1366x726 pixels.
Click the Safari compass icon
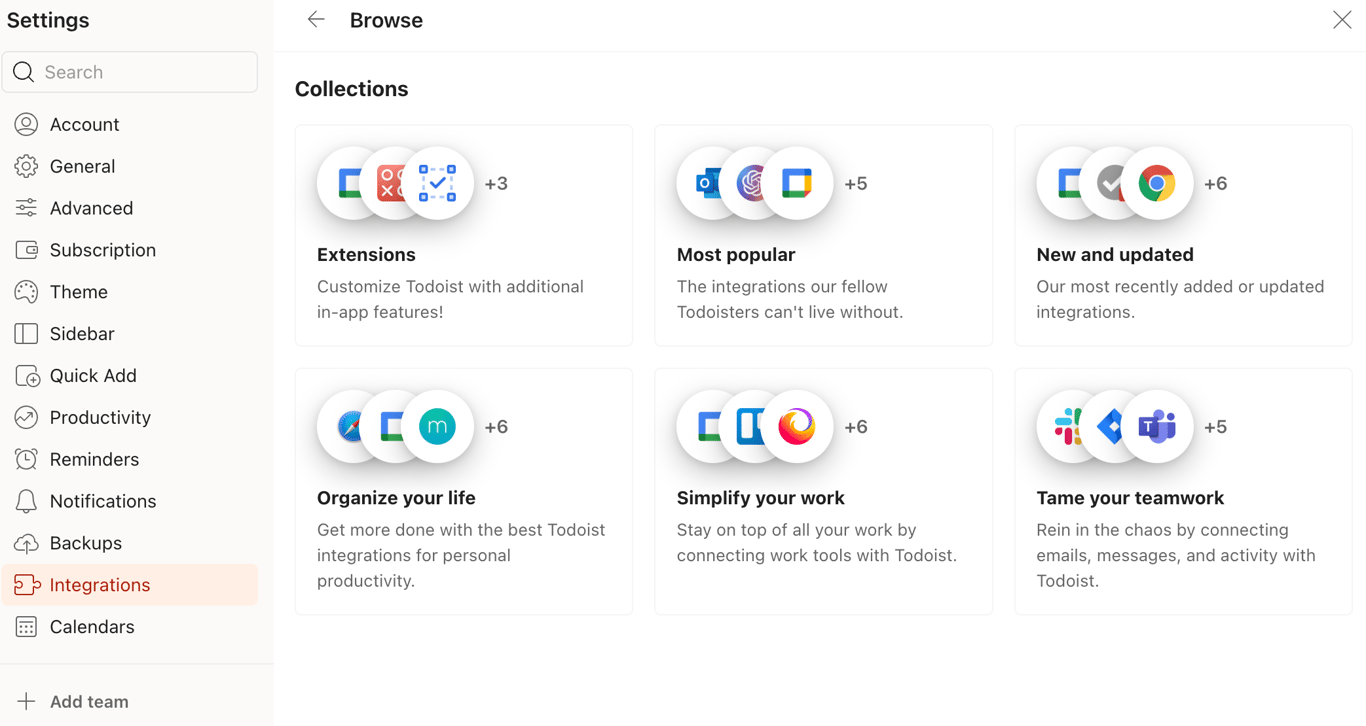[x=346, y=427]
